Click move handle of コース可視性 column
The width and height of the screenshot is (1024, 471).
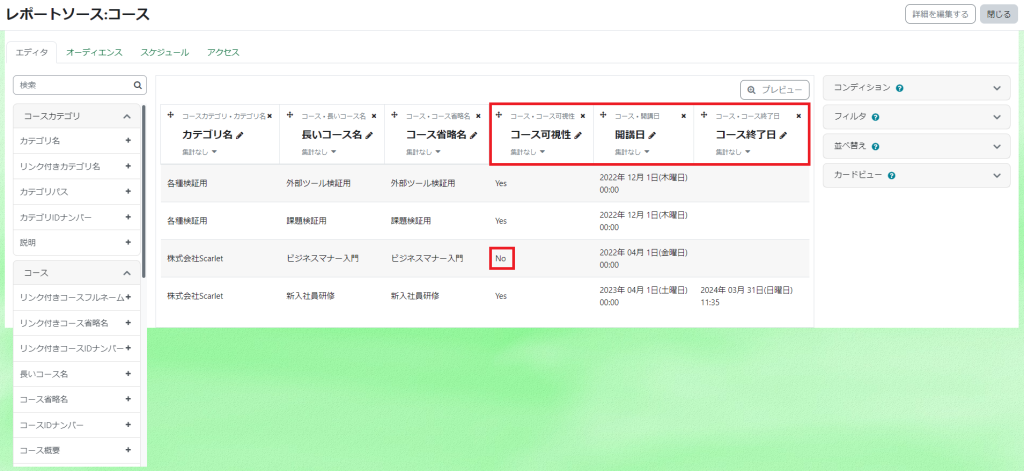coord(499,115)
